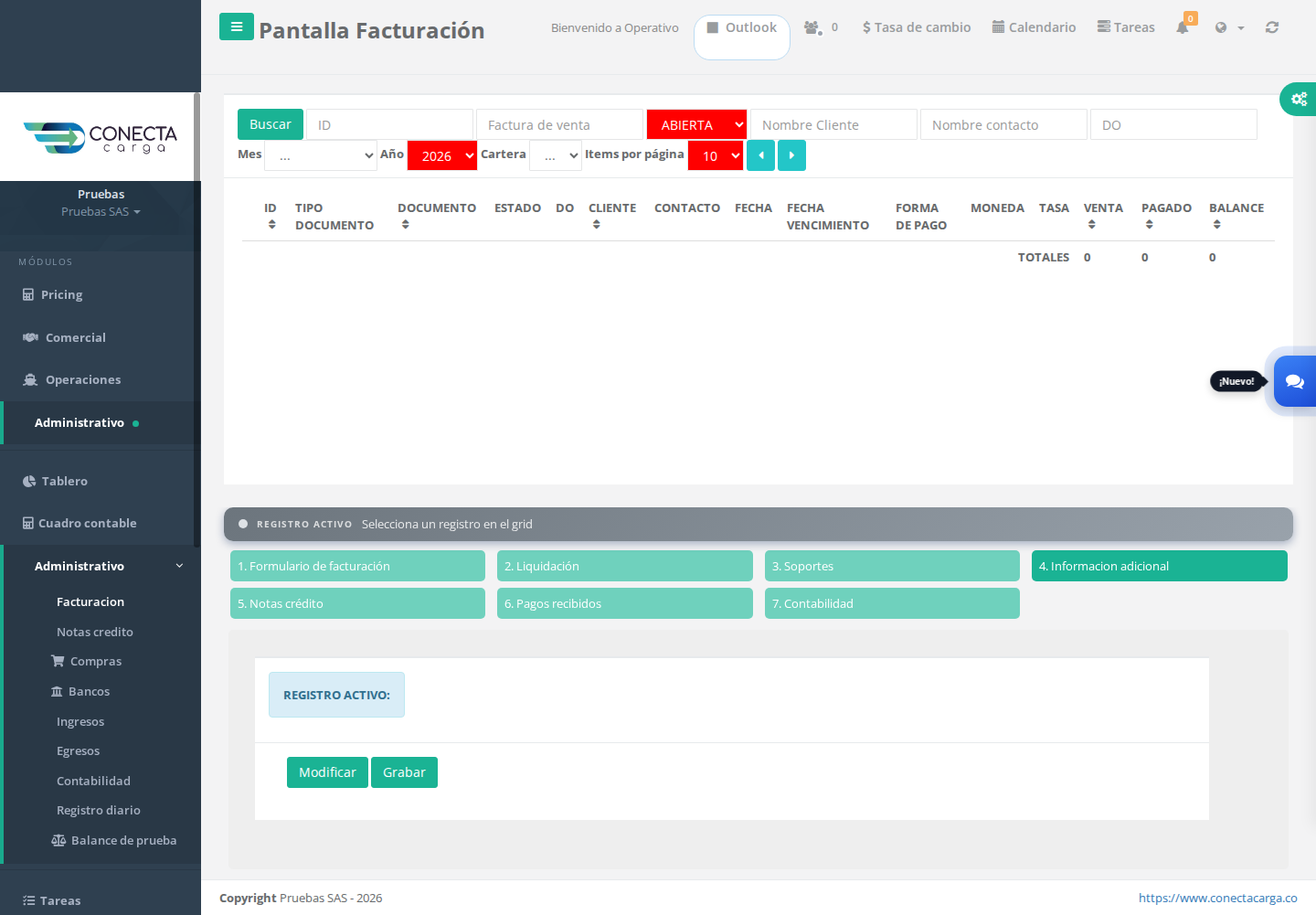Open the green settings gears panel
Screen dimensions: 1316x915
point(1299,99)
